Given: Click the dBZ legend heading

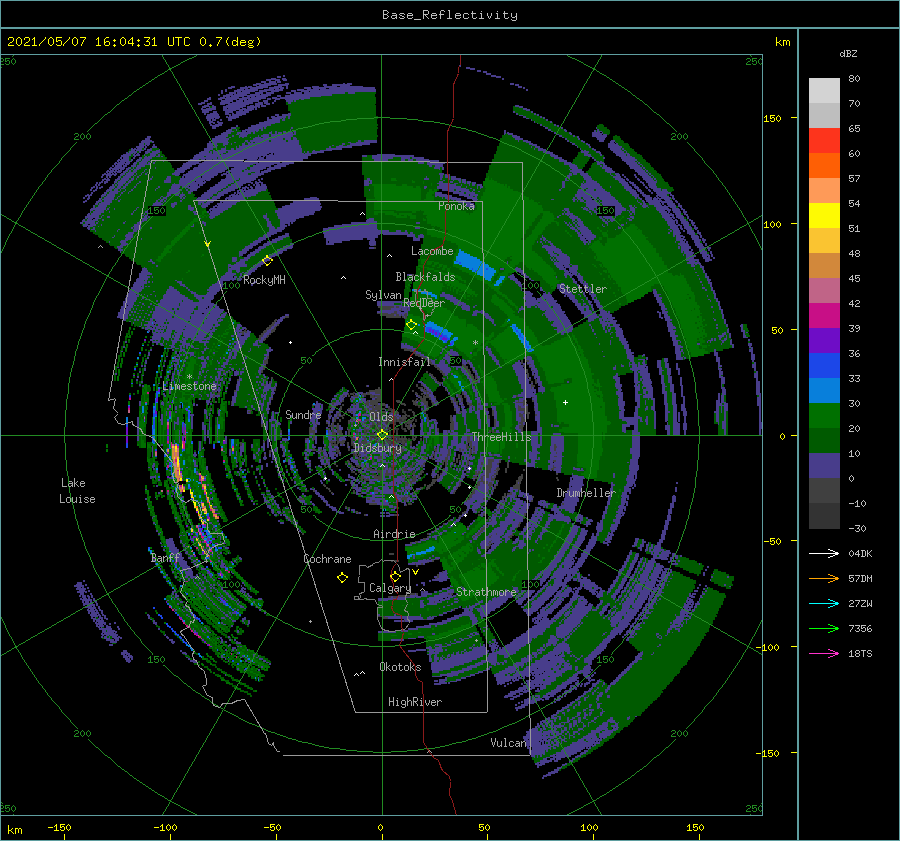Looking at the screenshot, I should [x=848, y=53].
